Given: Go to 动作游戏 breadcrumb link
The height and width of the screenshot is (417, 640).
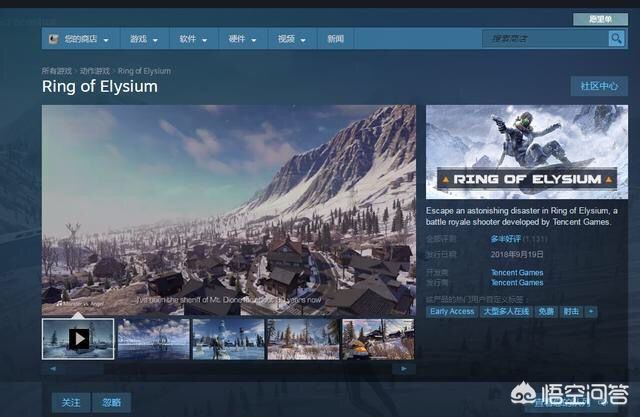Looking at the screenshot, I should coord(95,71).
